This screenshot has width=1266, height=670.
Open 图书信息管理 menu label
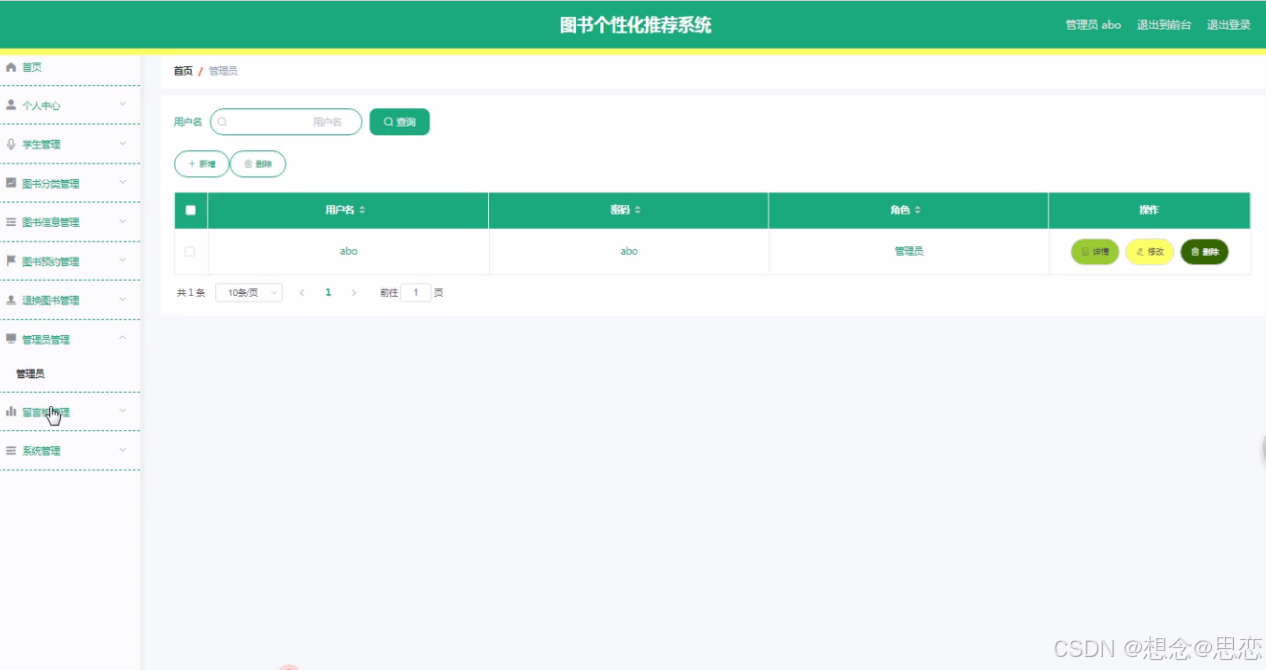click(x=50, y=222)
